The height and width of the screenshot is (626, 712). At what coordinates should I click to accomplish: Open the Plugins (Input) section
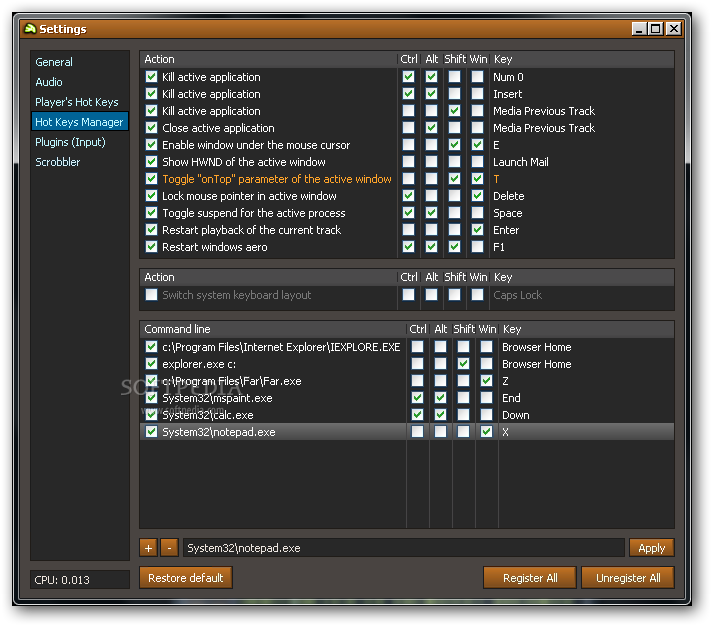point(70,142)
